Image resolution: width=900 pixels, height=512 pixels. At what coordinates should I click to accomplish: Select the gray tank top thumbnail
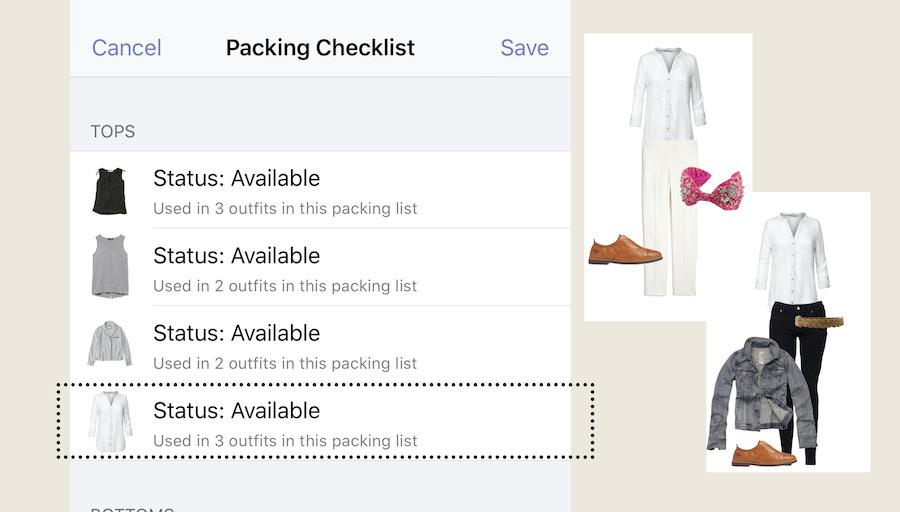pos(110,266)
